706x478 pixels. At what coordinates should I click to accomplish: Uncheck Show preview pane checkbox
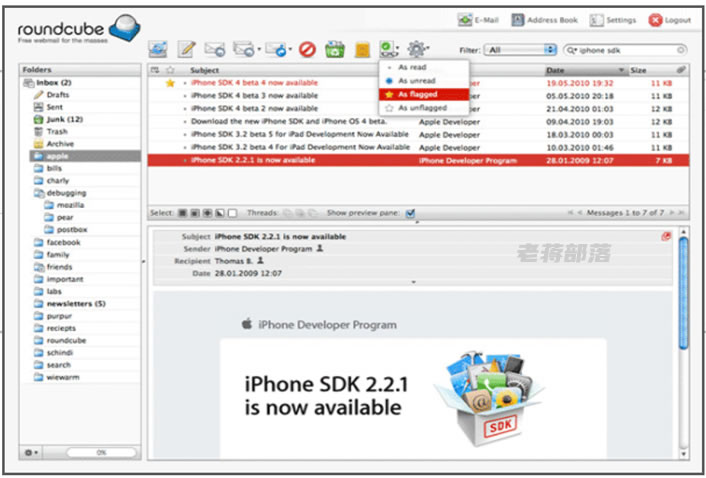tap(410, 213)
